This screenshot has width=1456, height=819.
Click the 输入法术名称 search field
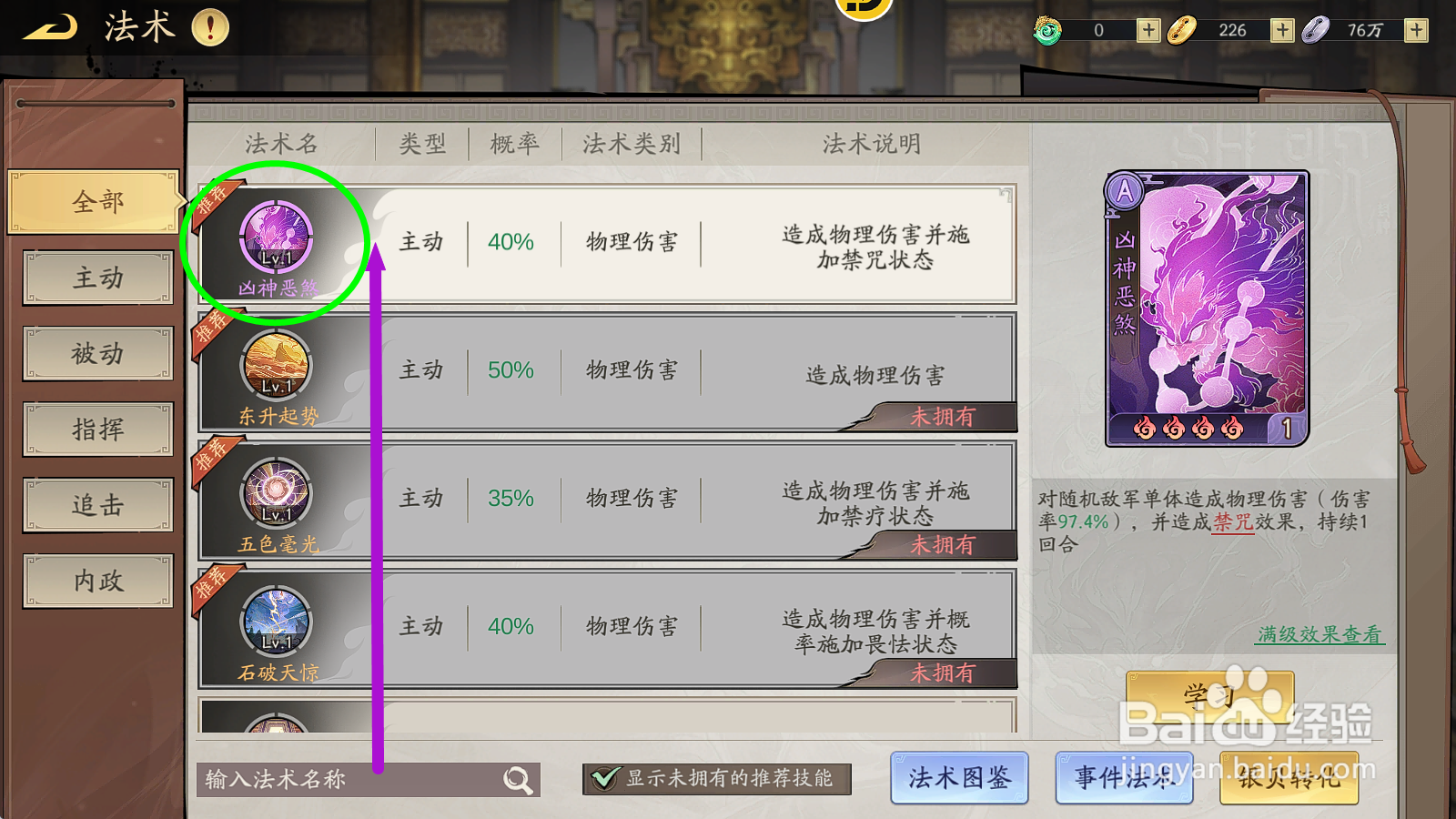[x=369, y=780]
